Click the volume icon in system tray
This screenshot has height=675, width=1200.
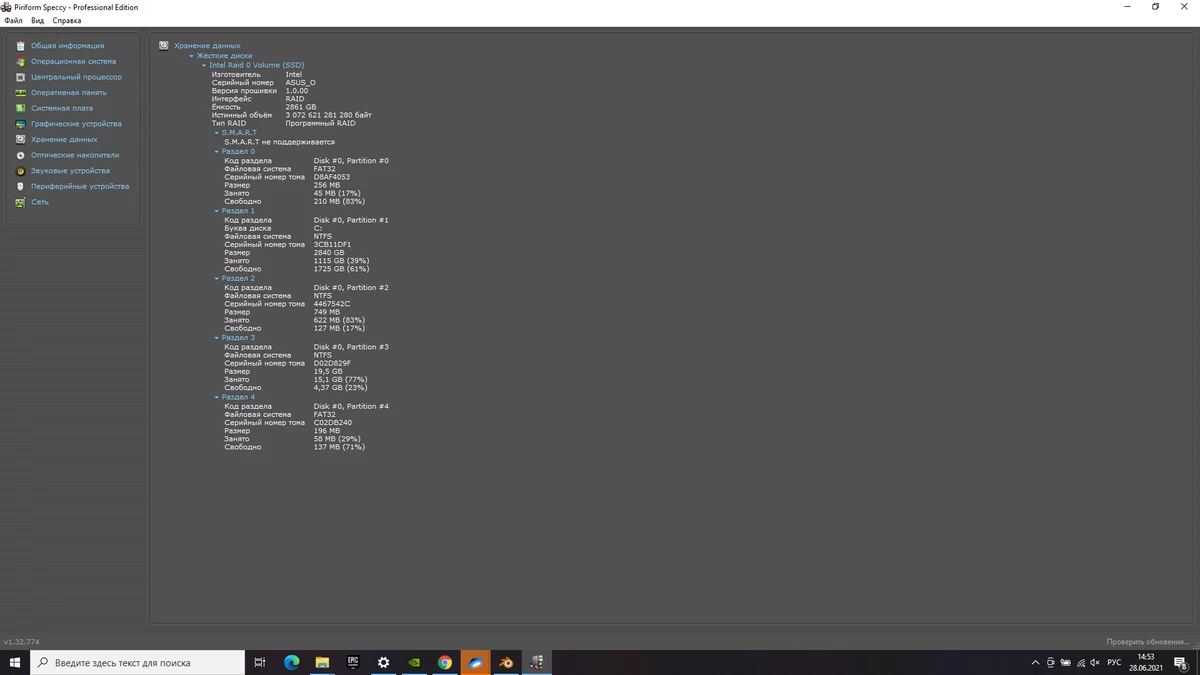click(1095, 662)
